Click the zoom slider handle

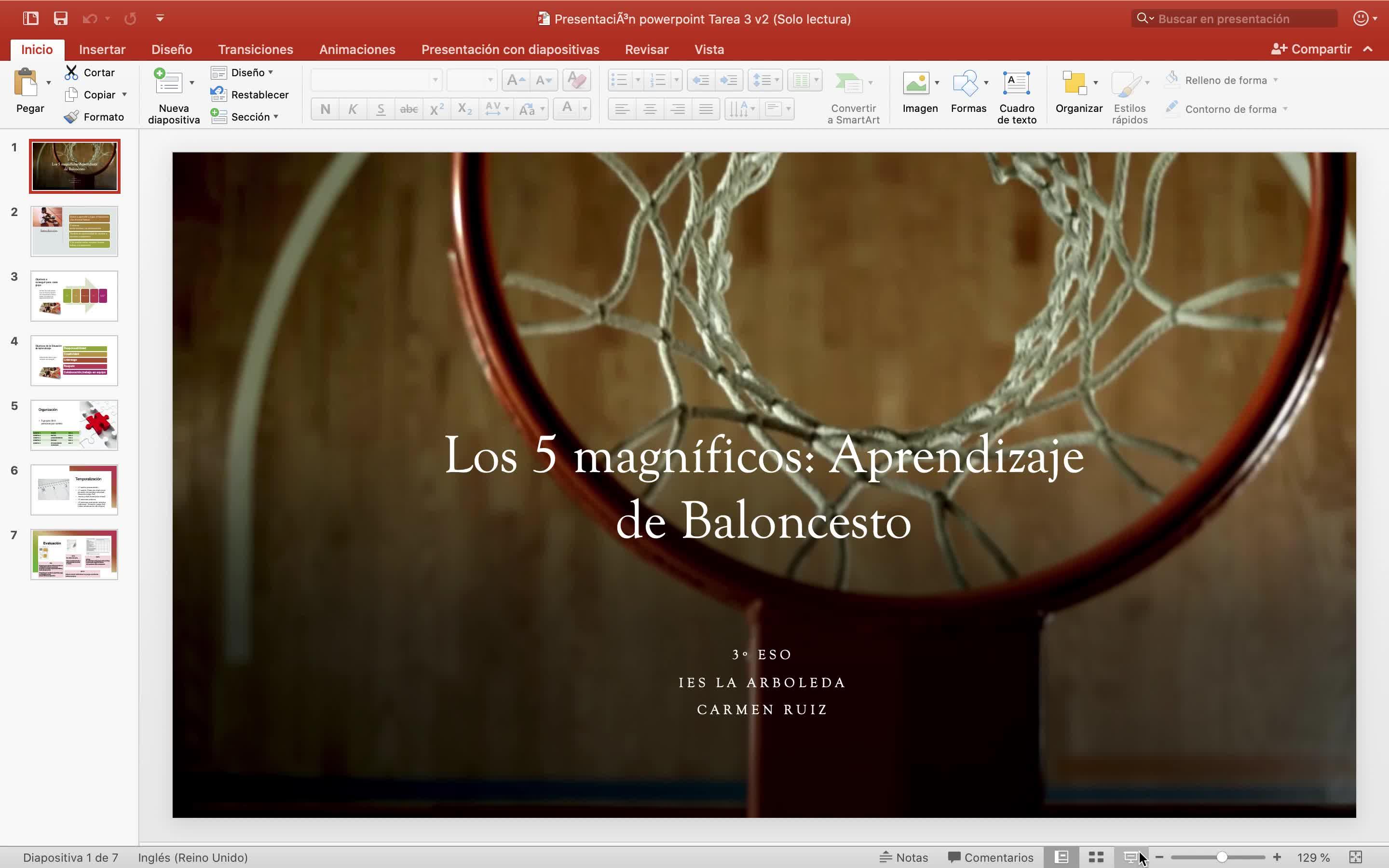1221,857
